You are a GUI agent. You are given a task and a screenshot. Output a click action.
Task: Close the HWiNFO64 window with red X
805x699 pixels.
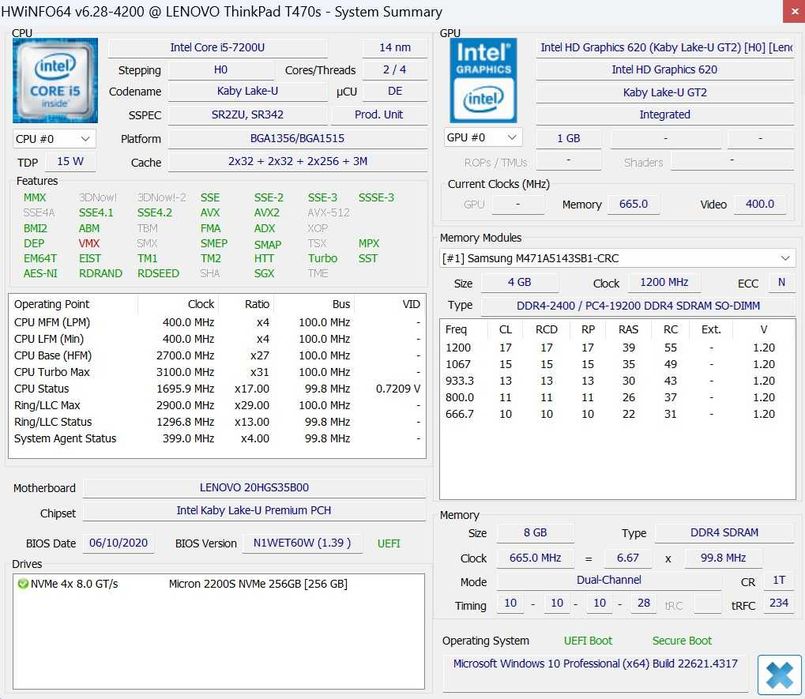point(794,11)
